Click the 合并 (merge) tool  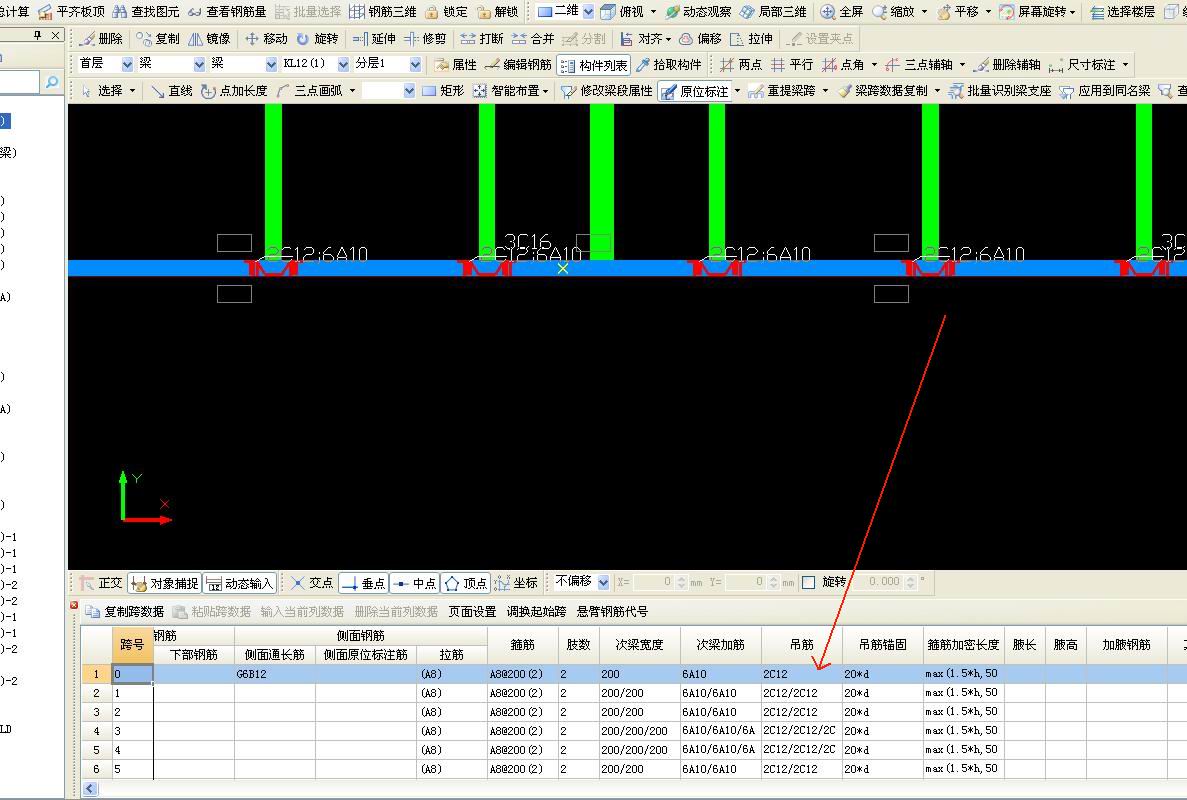(x=534, y=39)
